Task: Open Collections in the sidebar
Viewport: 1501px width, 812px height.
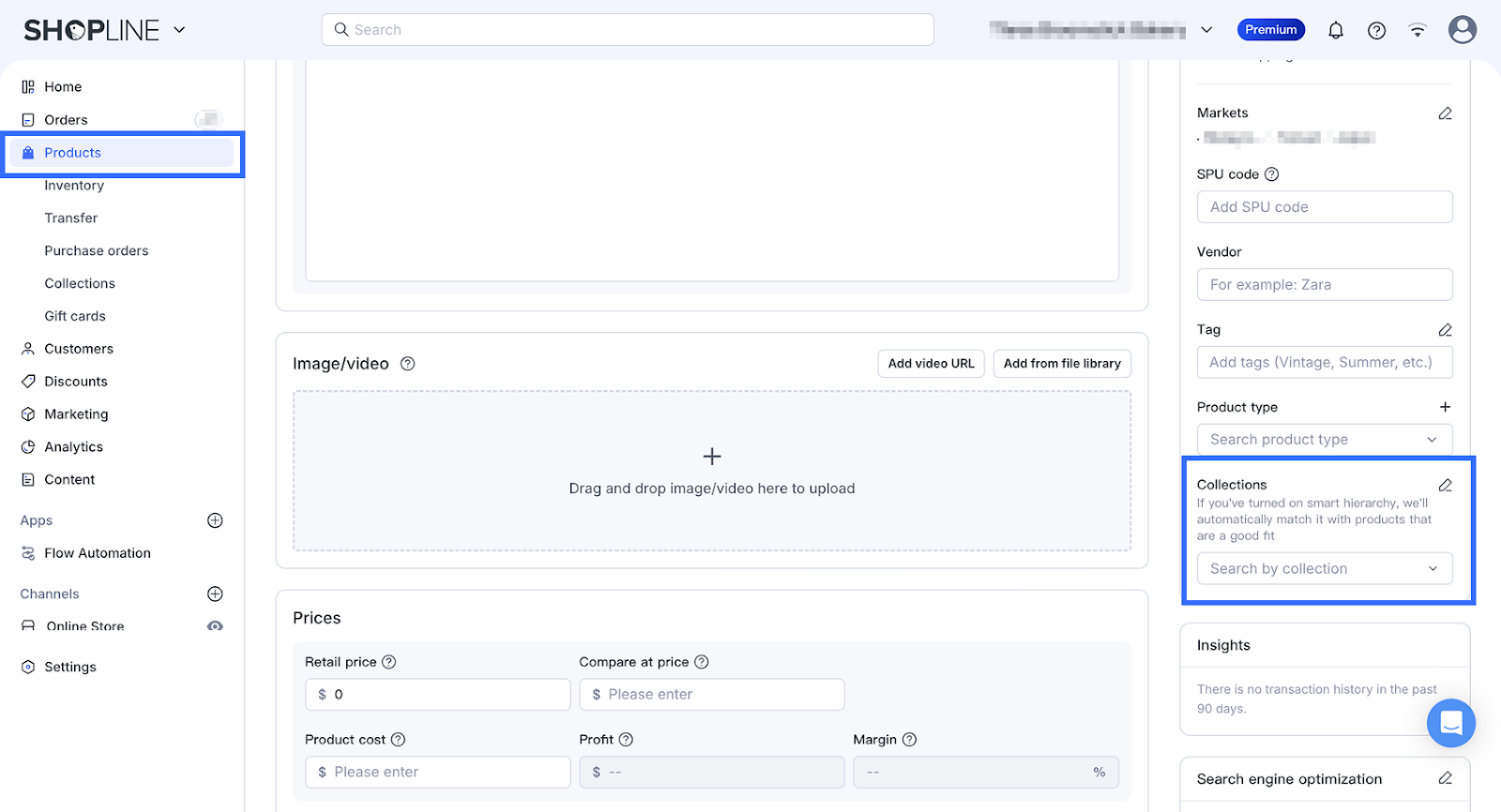Action: click(80, 283)
